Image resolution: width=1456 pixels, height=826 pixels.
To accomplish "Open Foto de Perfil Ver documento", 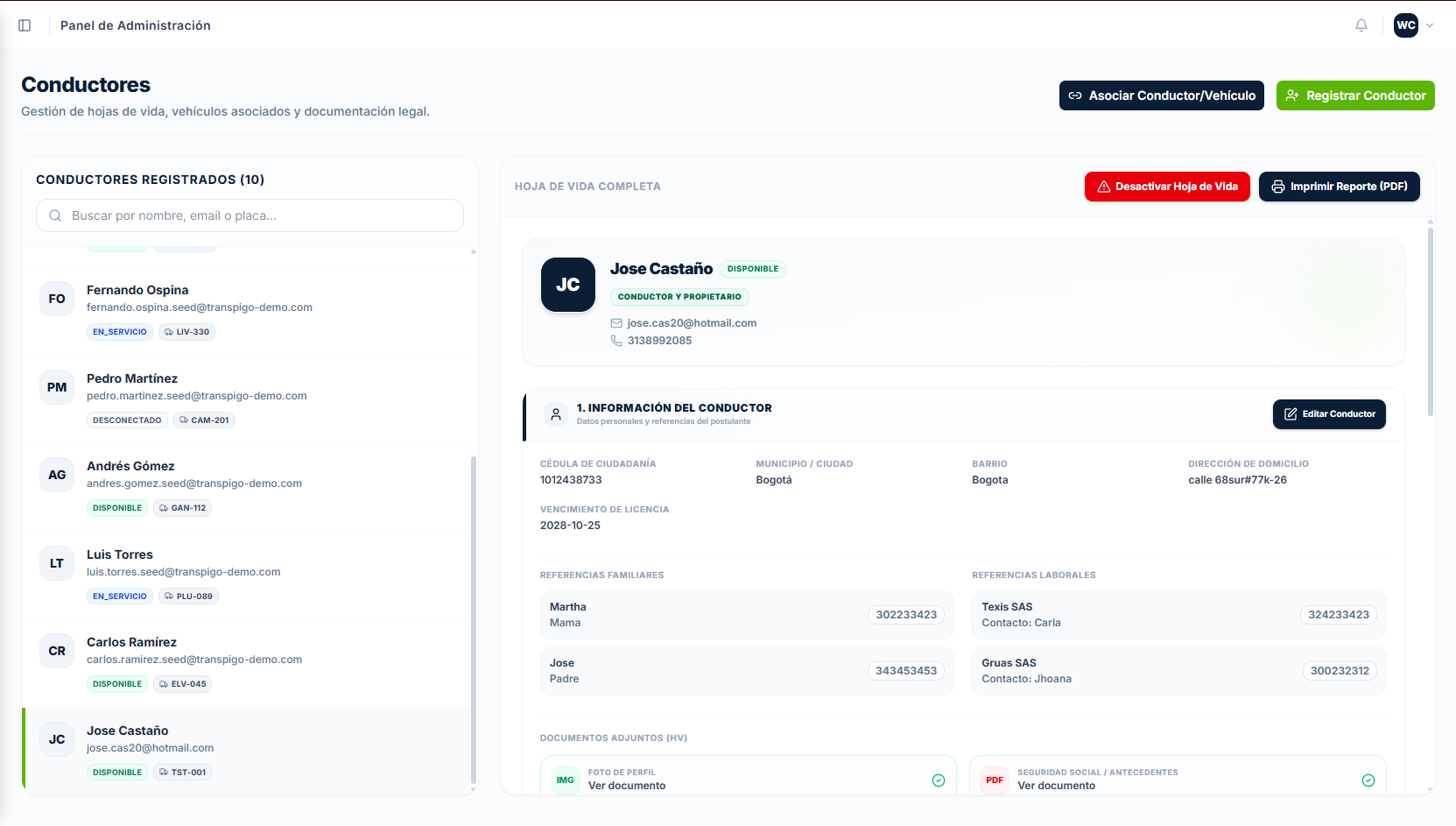I will coord(627,786).
